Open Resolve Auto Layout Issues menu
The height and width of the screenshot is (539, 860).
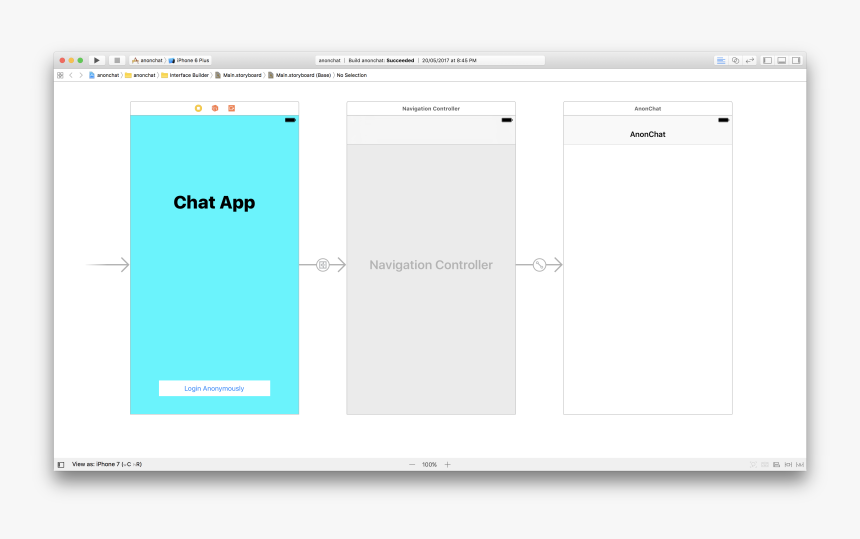(800, 464)
